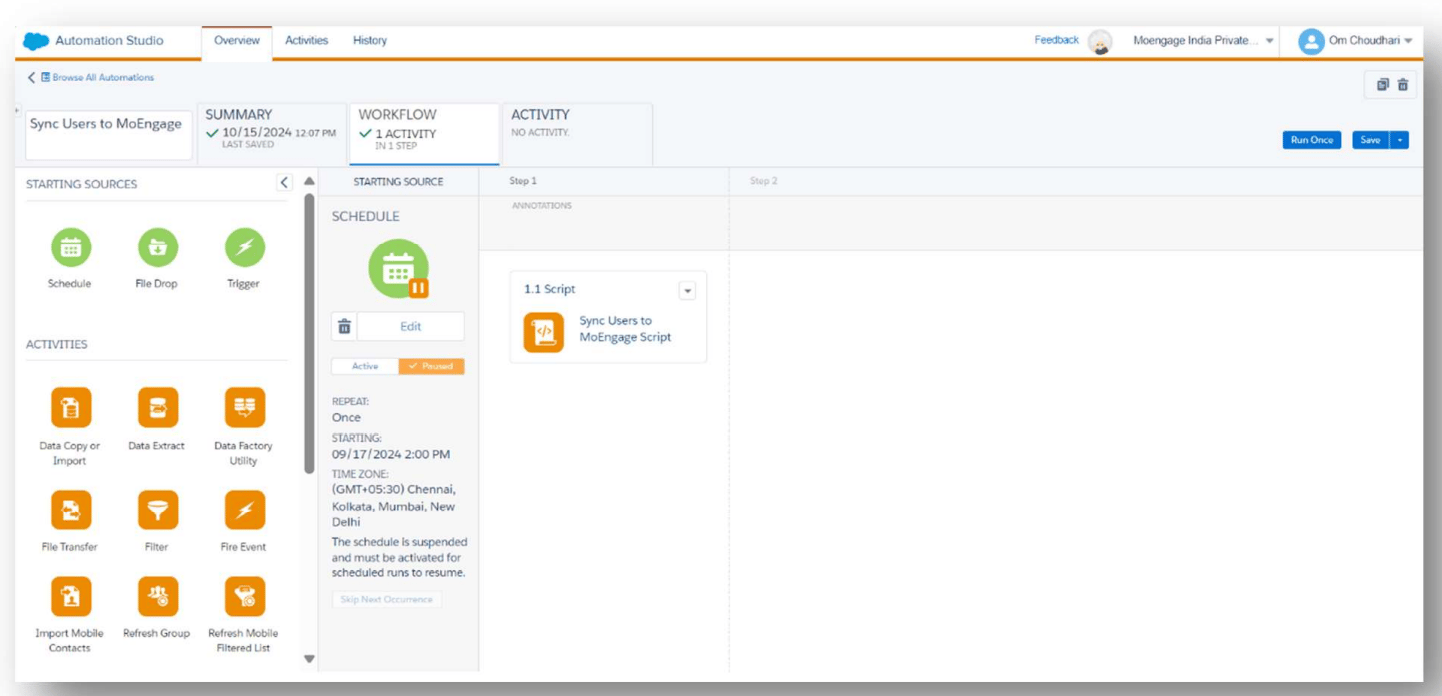This screenshot has height=696, width=1442.
Task: Choose the Refresh Group activity icon
Action: click(x=157, y=596)
